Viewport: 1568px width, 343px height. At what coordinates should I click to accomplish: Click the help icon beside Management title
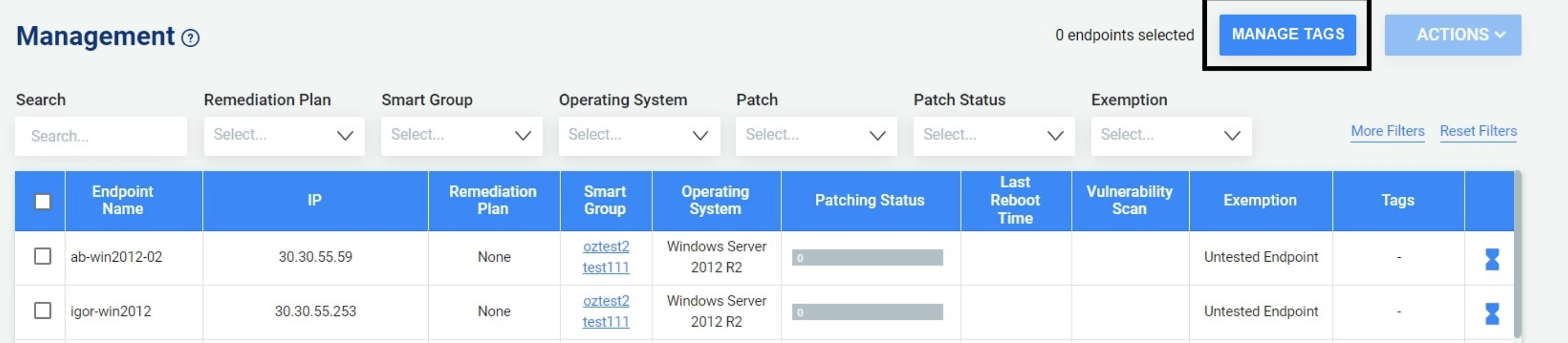click(191, 38)
